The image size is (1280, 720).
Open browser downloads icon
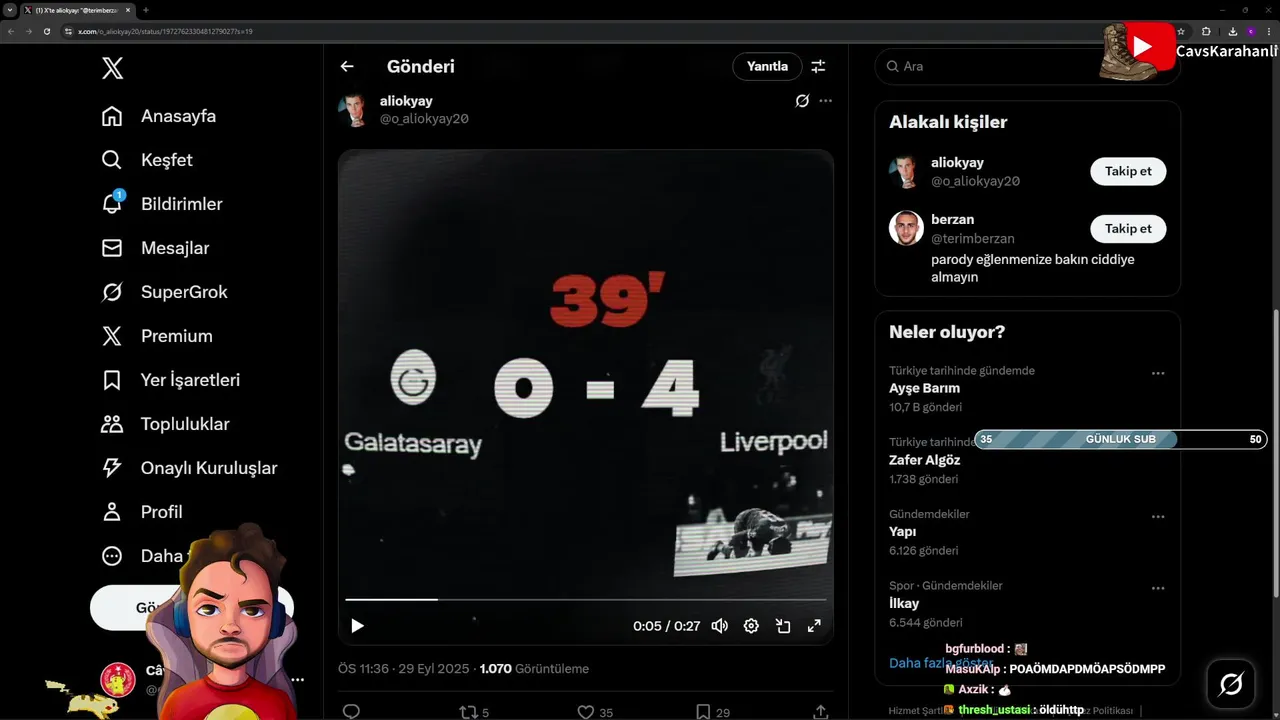tap(1233, 31)
